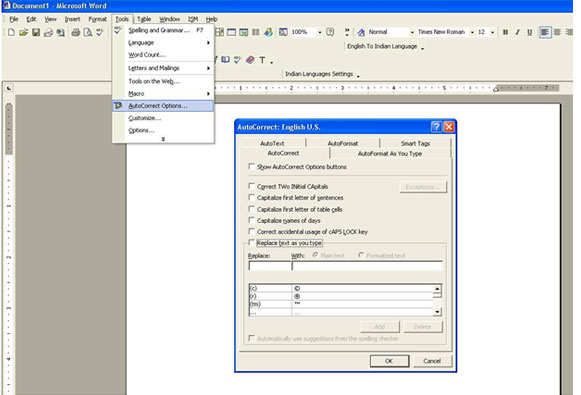This screenshot has height=395, width=581.
Task: Click Cancel in AutoCorrect dialog
Action: 432,361
